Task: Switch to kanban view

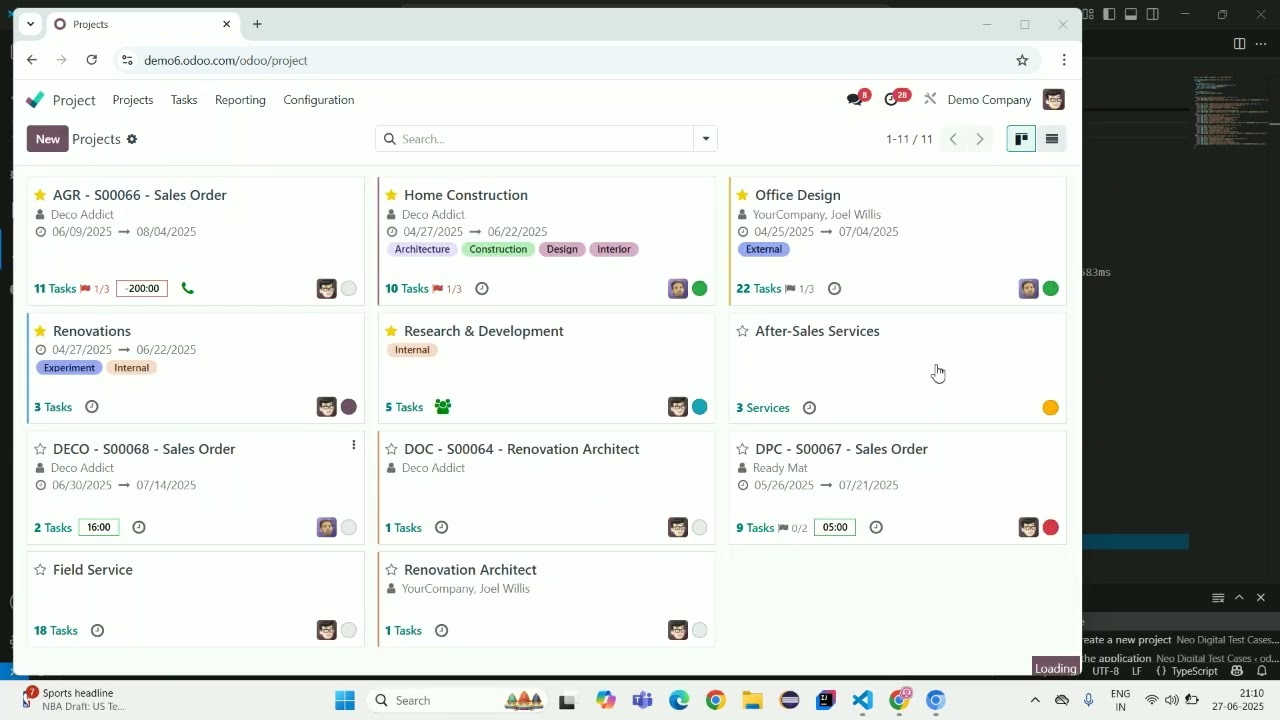Action: pos(1021,139)
